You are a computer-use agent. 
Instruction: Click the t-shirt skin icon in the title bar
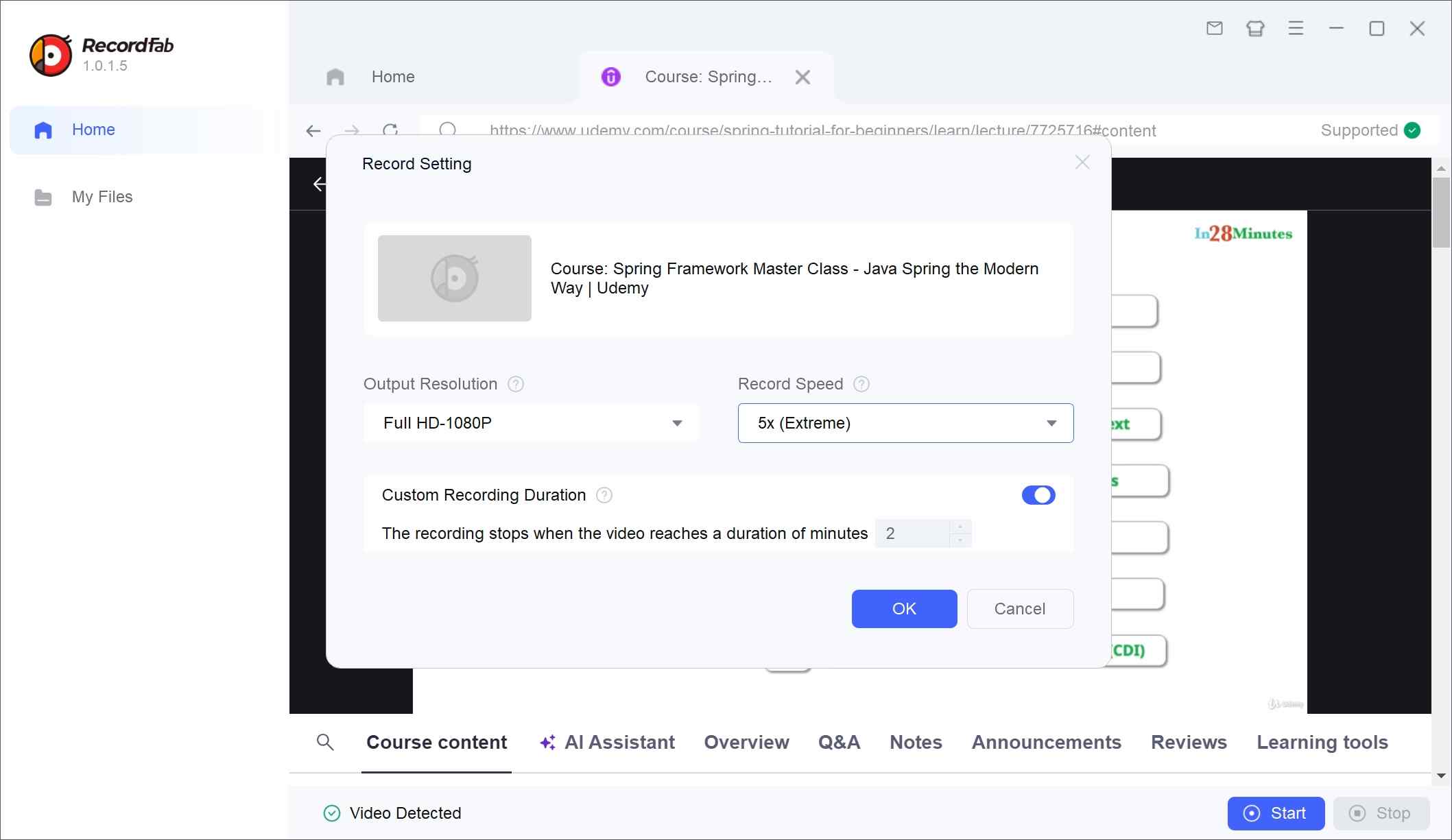[x=1255, y=28]
